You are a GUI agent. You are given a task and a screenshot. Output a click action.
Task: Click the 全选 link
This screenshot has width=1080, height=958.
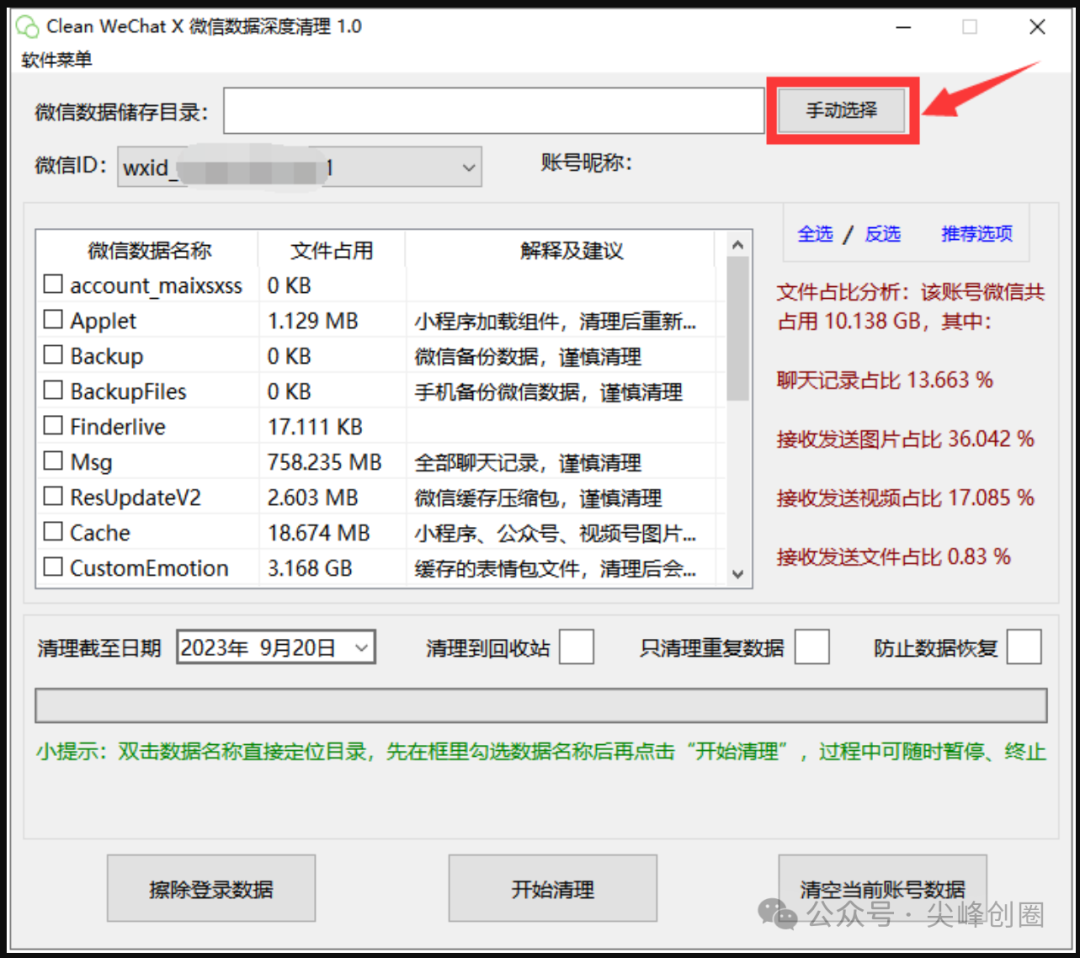click(x=815, y=234)
